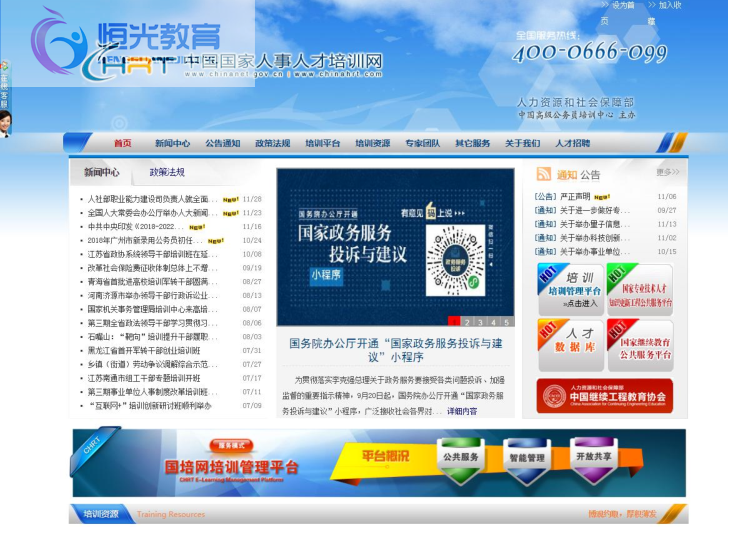Viewport: 729px width, 542px height.
Task: Open news 第三期全省政法领导干部学习
Action: pos(152,324)
